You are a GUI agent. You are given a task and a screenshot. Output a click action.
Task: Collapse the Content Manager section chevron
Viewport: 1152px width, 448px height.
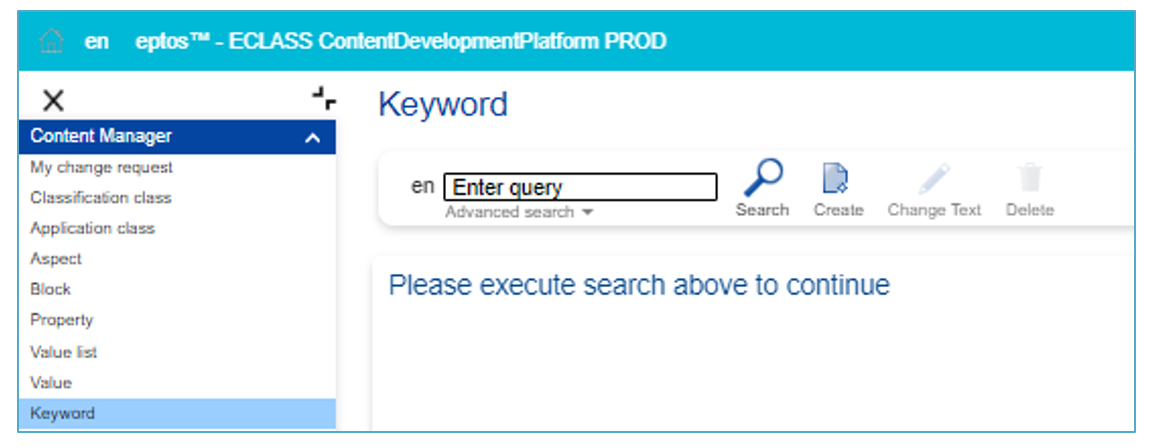(313, 138)
